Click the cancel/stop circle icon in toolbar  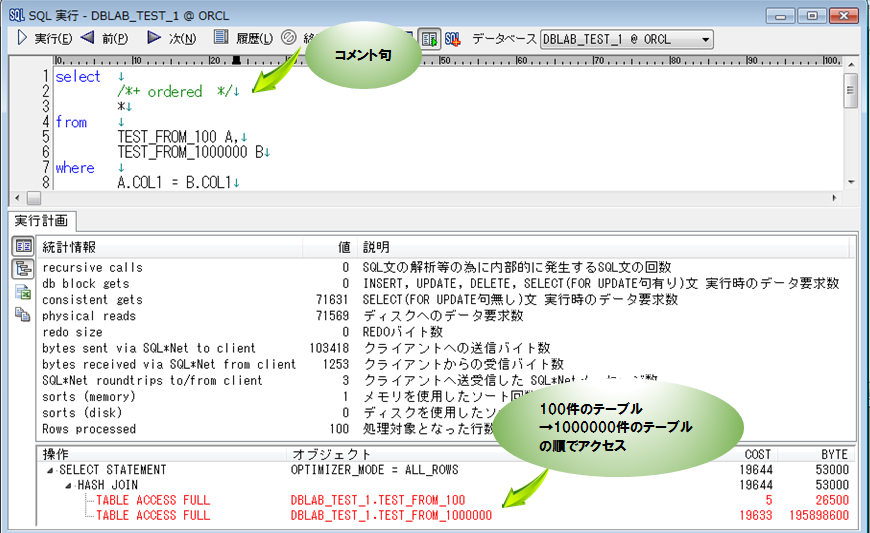289,39
